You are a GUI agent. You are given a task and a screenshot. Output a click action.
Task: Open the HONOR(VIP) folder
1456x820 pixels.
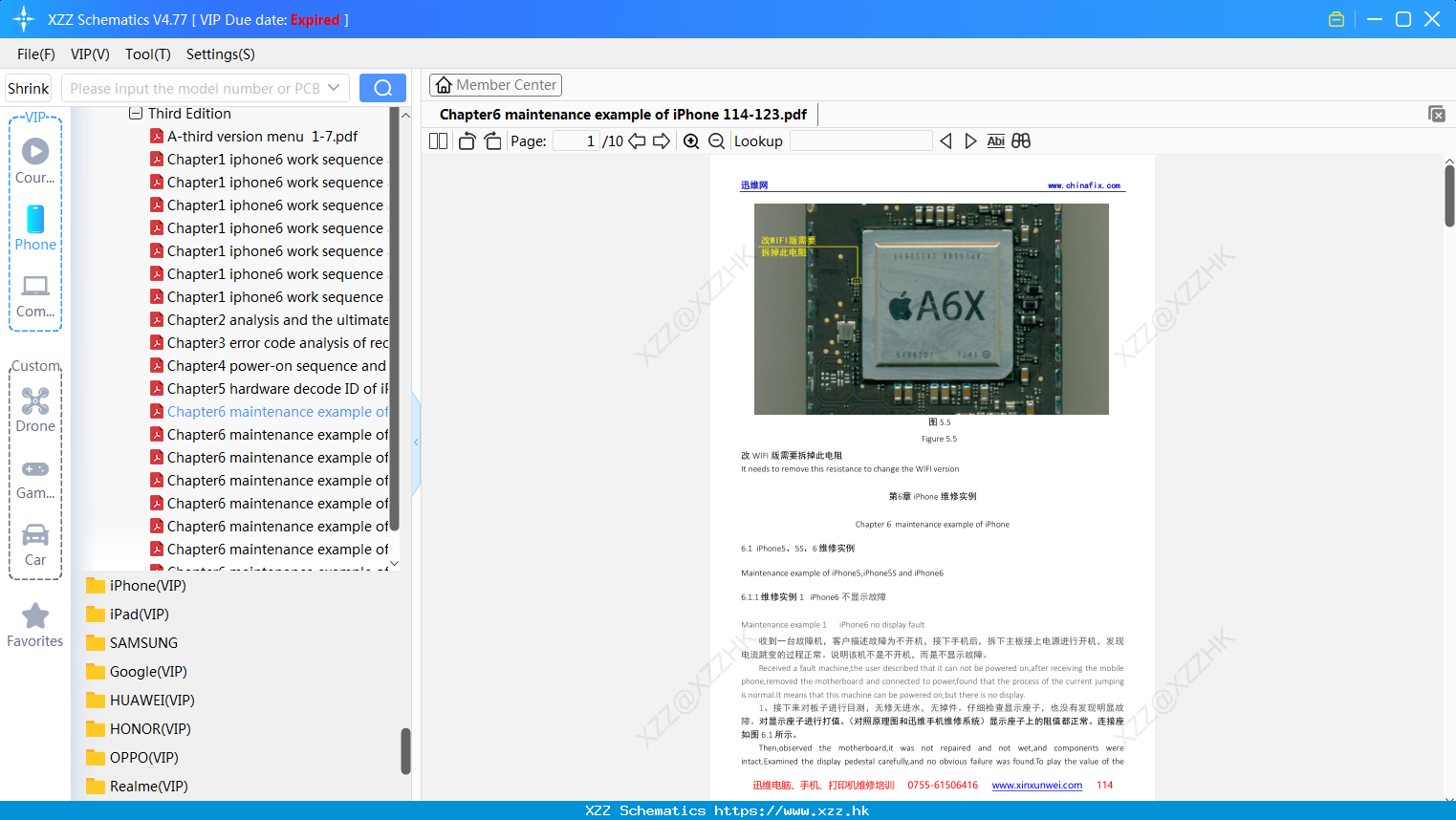point(138,729)
